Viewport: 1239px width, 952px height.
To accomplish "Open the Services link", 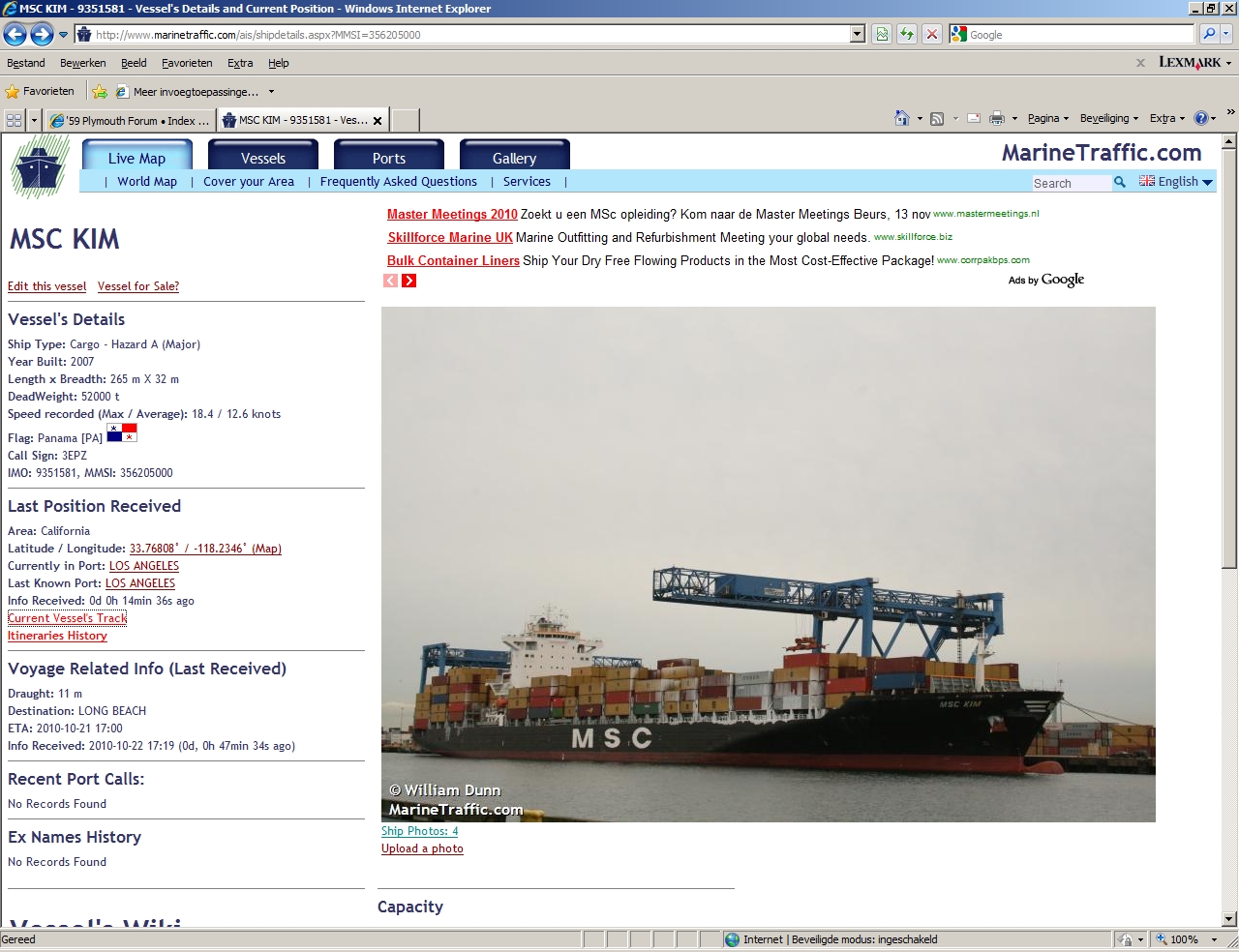I will [x=527, y=181].
